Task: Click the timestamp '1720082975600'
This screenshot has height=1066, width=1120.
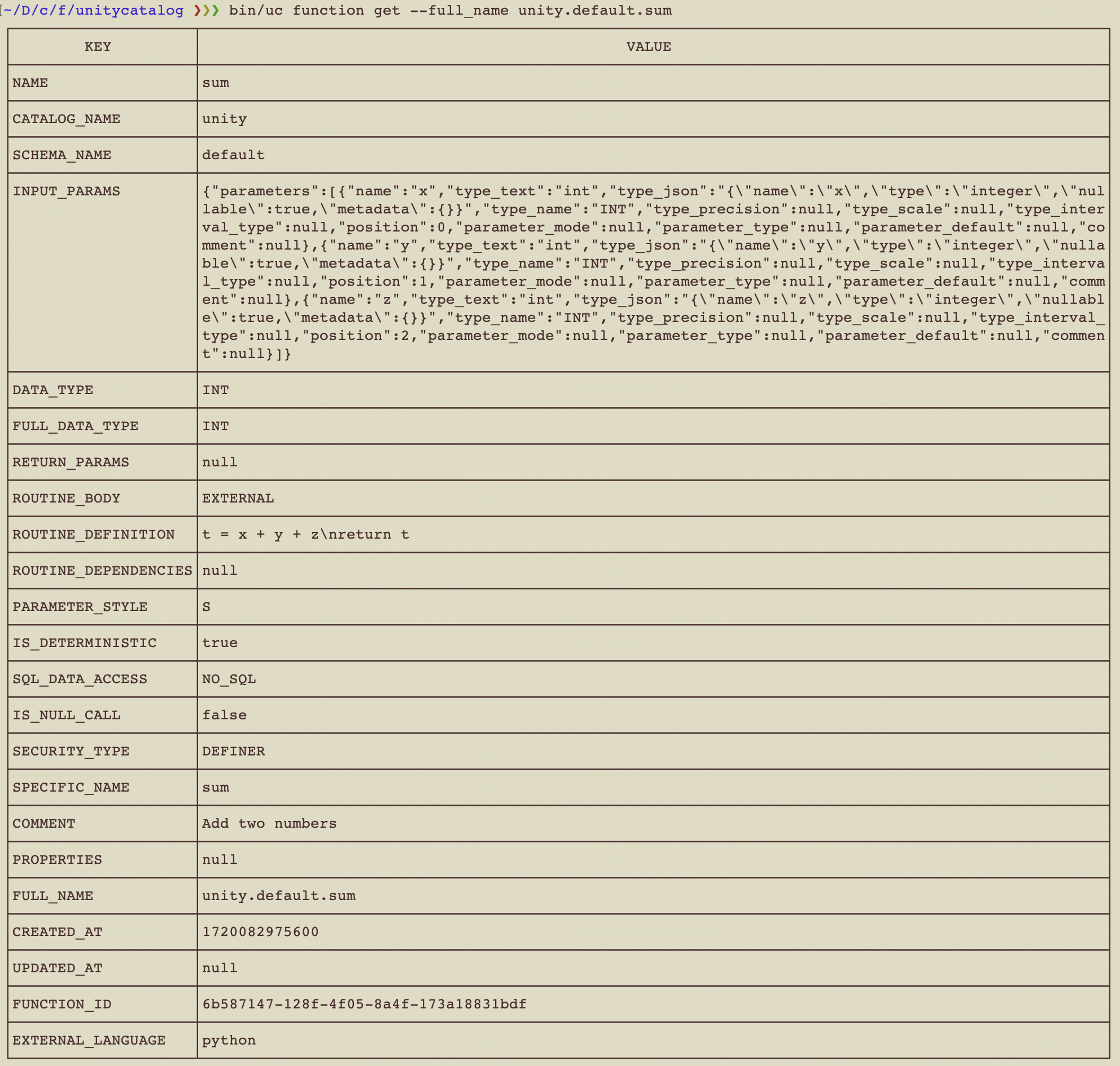Action: click(261, 932)
